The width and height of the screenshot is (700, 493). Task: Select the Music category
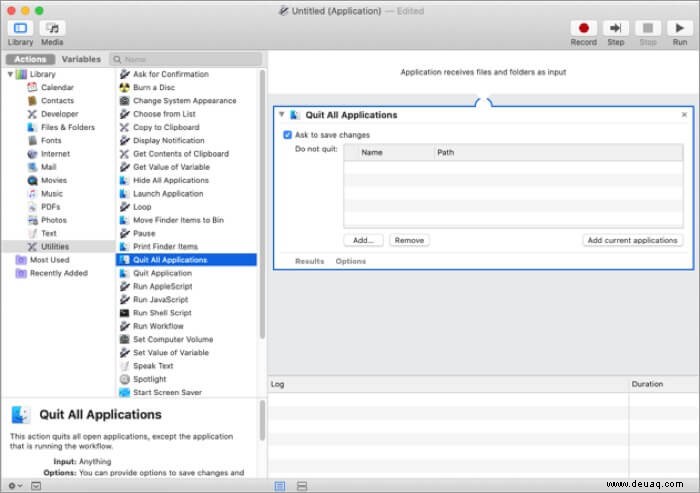click(52, 193)
